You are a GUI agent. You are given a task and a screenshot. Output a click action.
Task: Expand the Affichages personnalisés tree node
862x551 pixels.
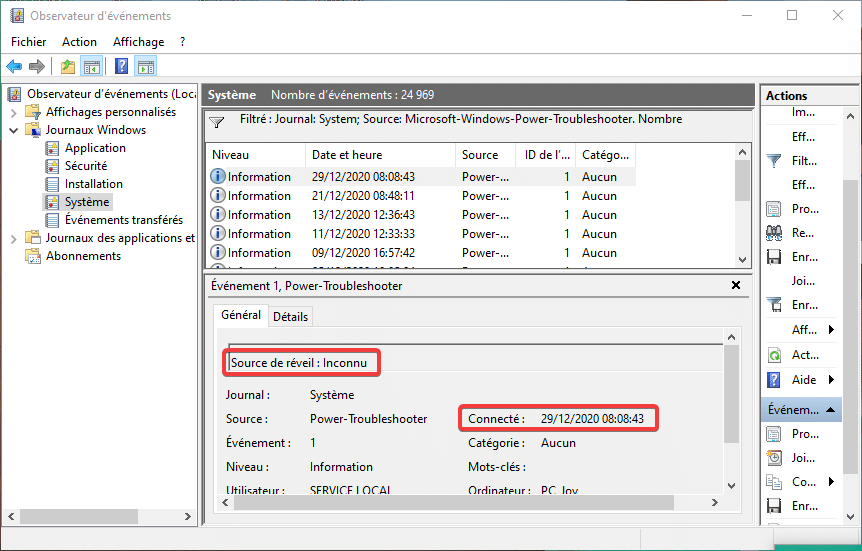(13, 112)
